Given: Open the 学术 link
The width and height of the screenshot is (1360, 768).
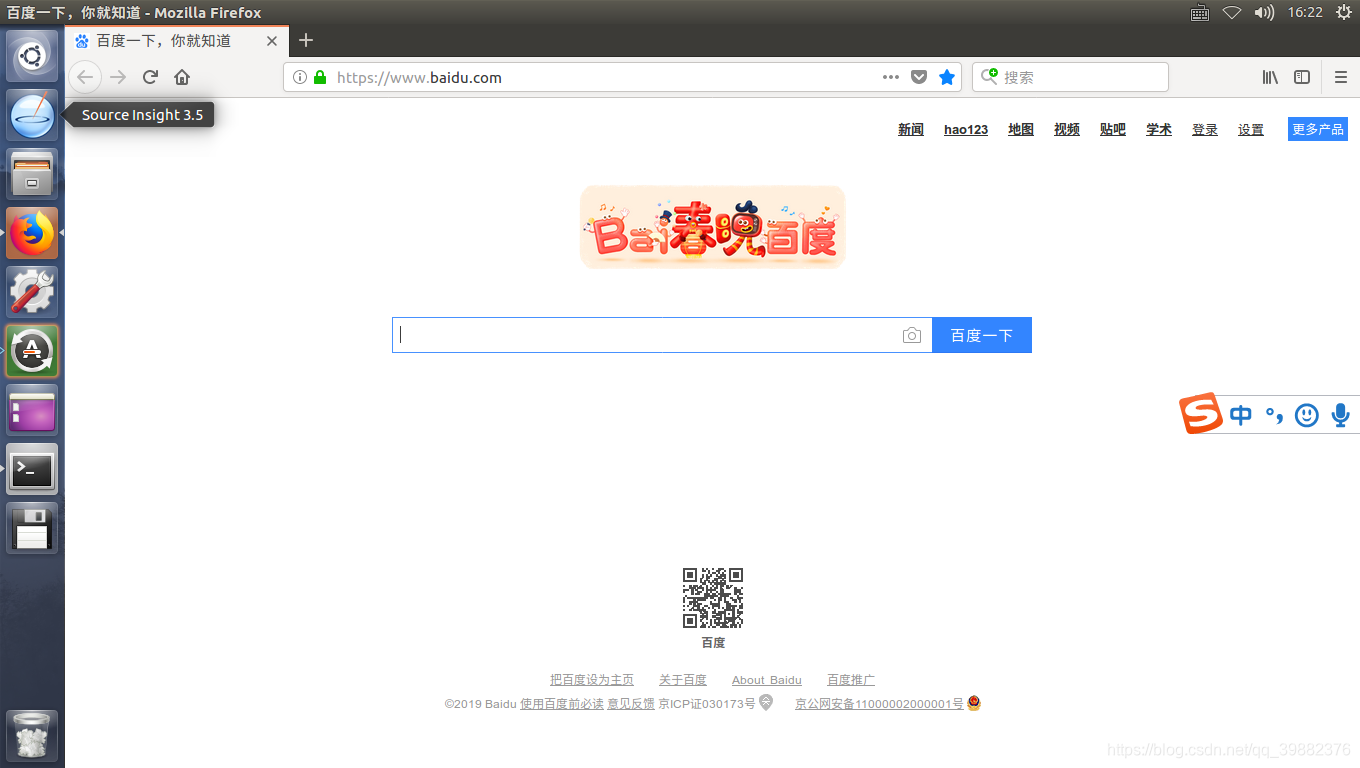Looking at the screenshot, I should [x=1159, y=130].
